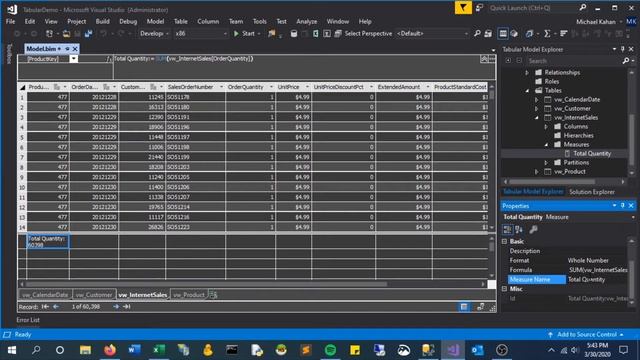Click the Analyze in Excel toolbar icon
Viewport: 640px width, 360px height.
point(316,33)
